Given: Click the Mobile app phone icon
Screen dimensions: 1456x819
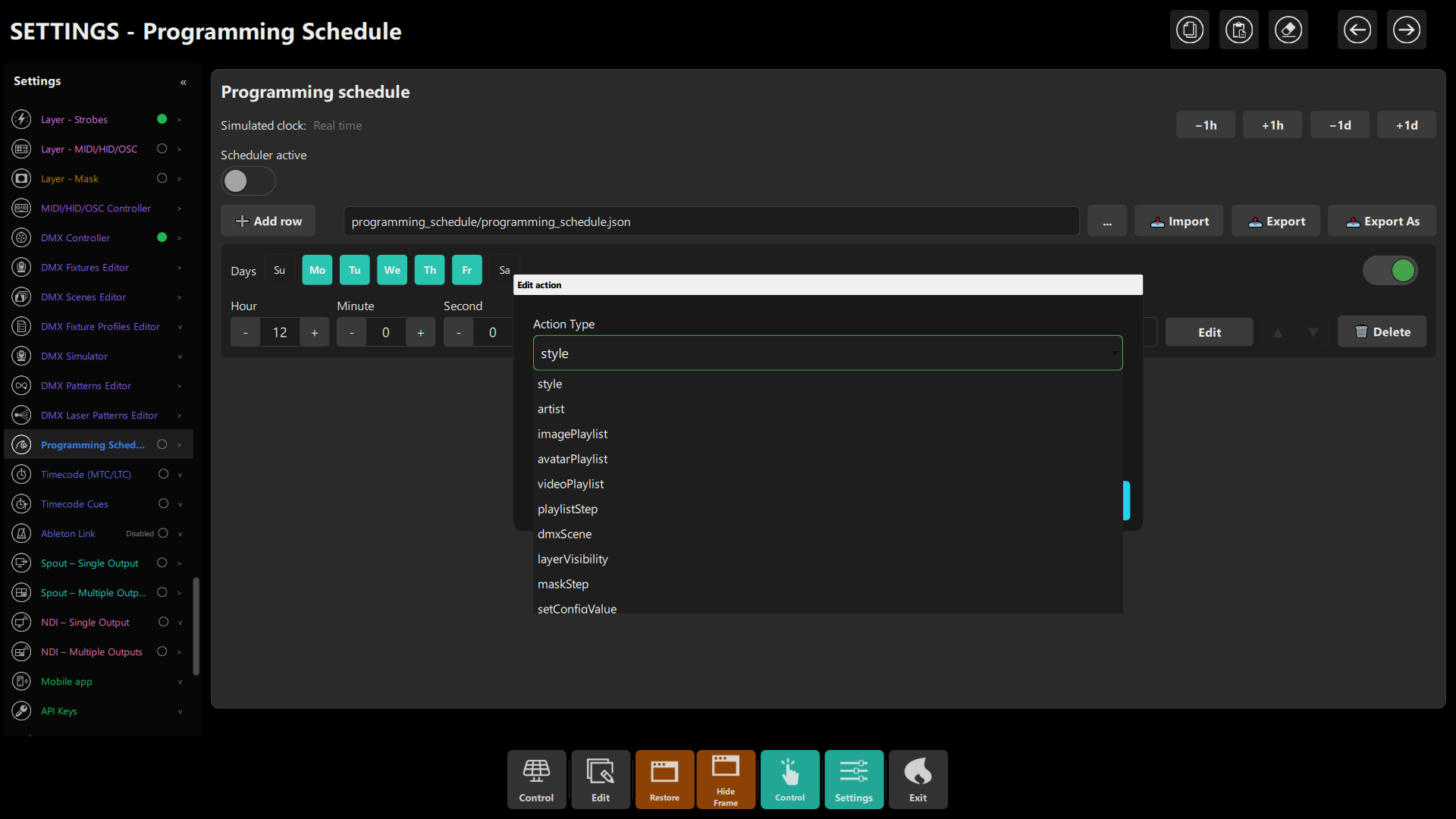Looking at the screenshot, I should 21,682.
